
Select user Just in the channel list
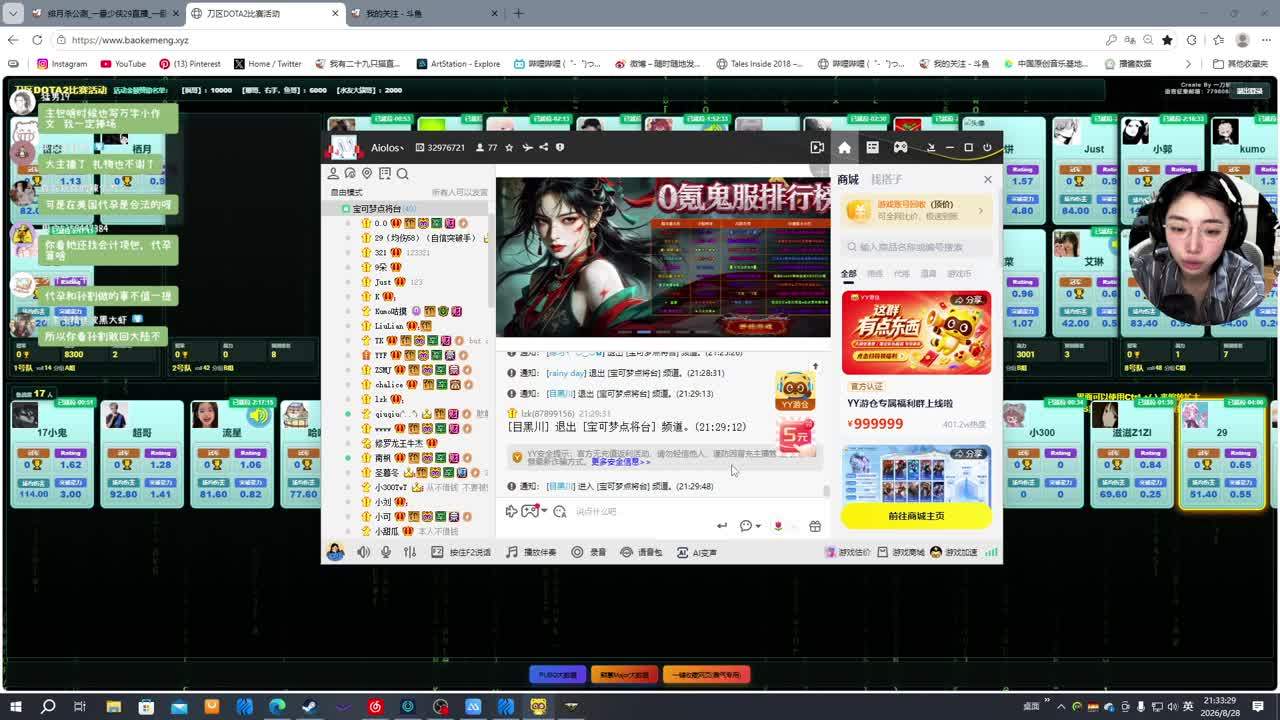[x=384, y=282]
